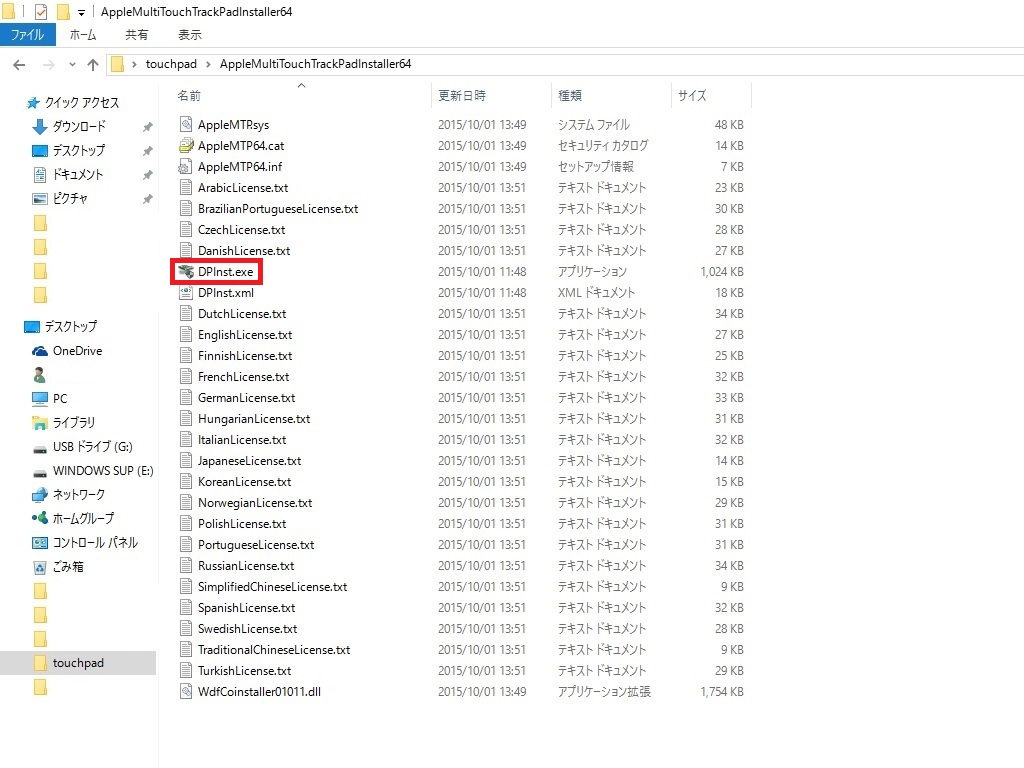Click the touchpad breadcrumb in address bar
Screen dimensions: 1024x768
click(171, 64)
